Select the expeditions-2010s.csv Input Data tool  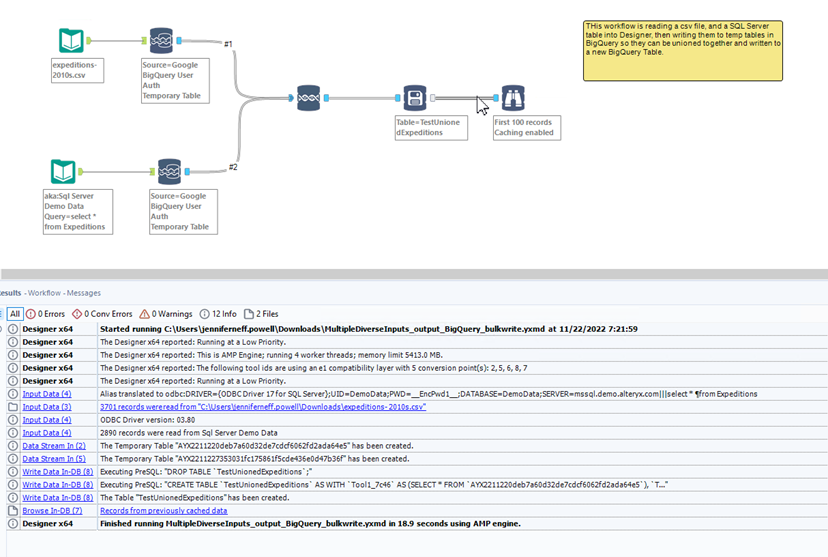coord(71,41)
